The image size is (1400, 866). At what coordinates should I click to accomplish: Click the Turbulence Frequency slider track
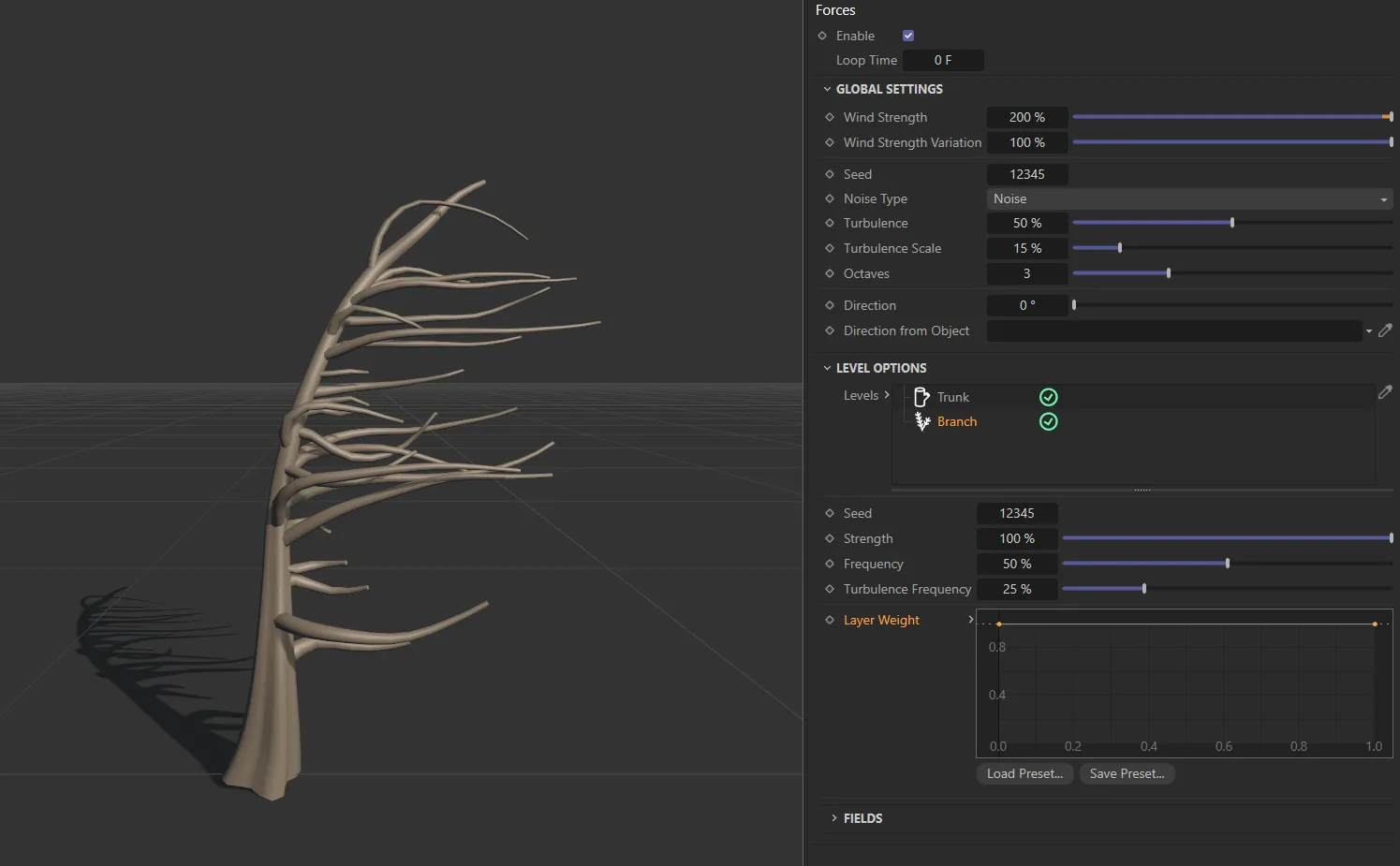[1227, 589]
